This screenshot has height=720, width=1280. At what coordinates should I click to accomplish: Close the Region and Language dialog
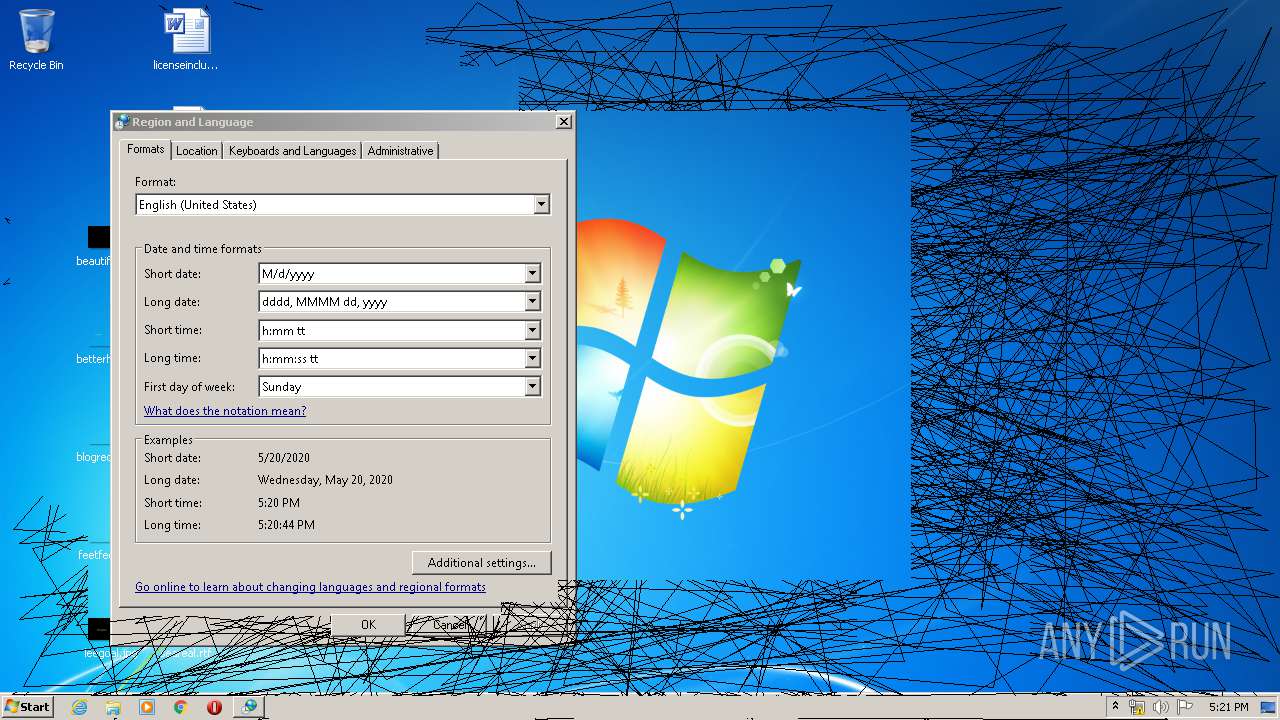tap(564, 121)
